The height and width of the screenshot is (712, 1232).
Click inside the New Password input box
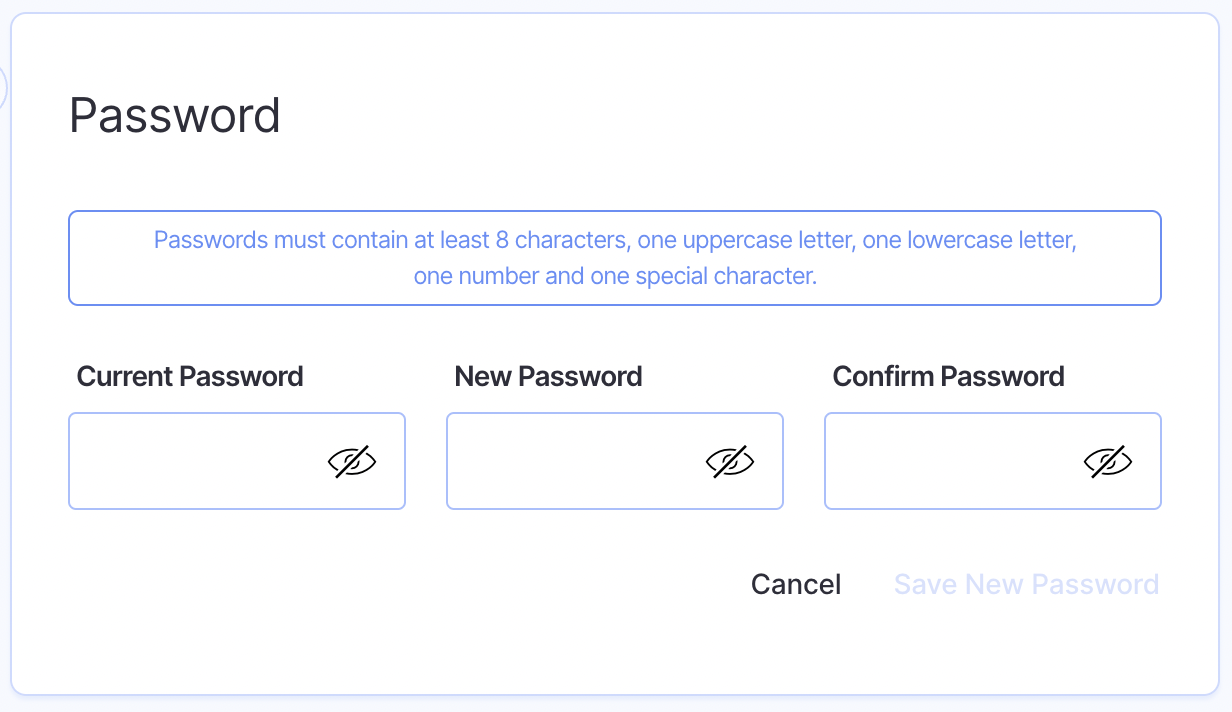573,461
